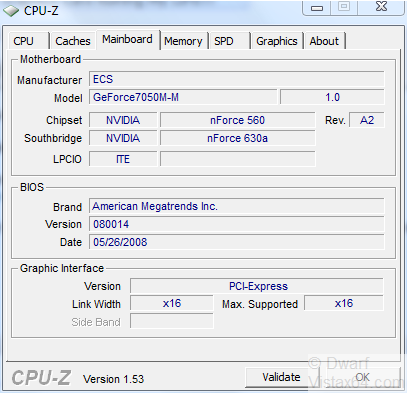This screenshot has width=407, height=393.
Task: Open the About tab
Action: (x=324, y=41)
